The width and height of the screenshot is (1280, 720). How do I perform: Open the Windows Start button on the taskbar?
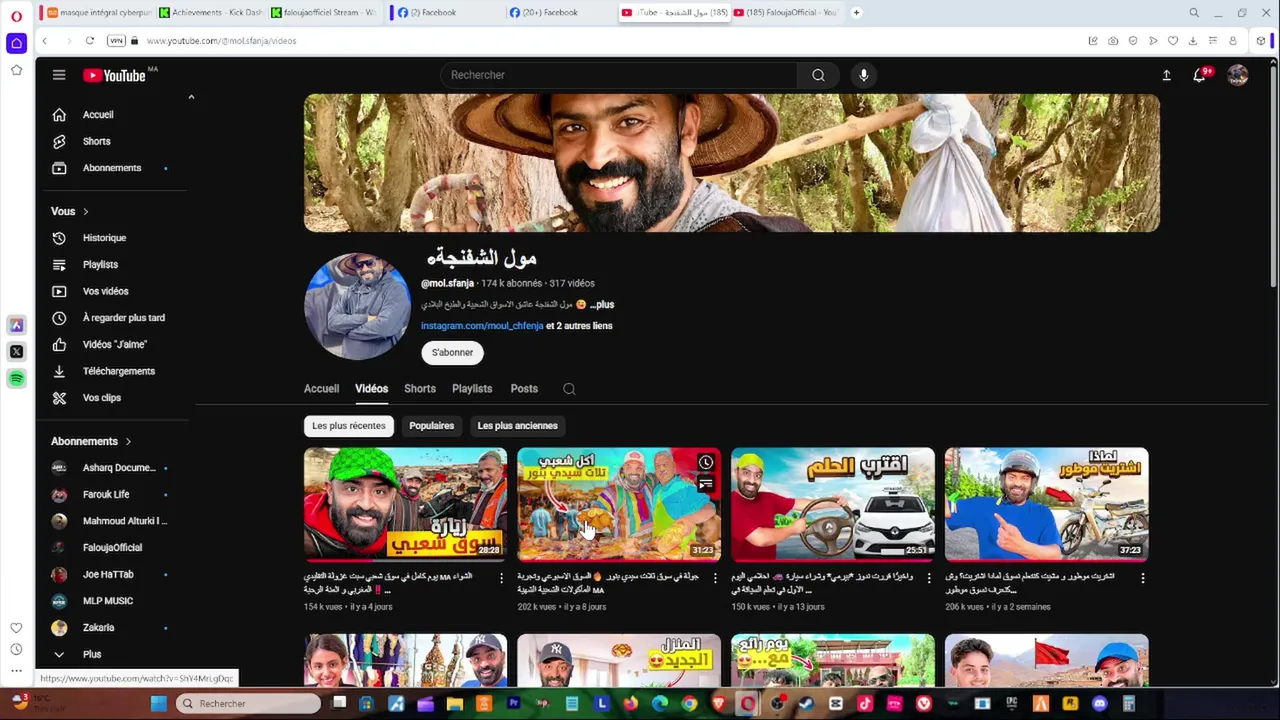pos(158,704)
